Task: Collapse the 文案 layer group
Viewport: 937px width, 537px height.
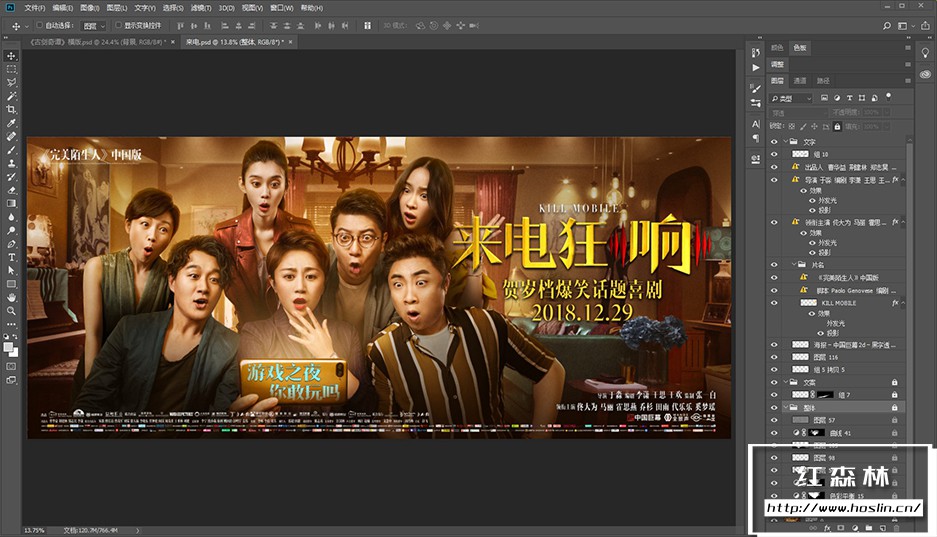Action: coord(786,382)
